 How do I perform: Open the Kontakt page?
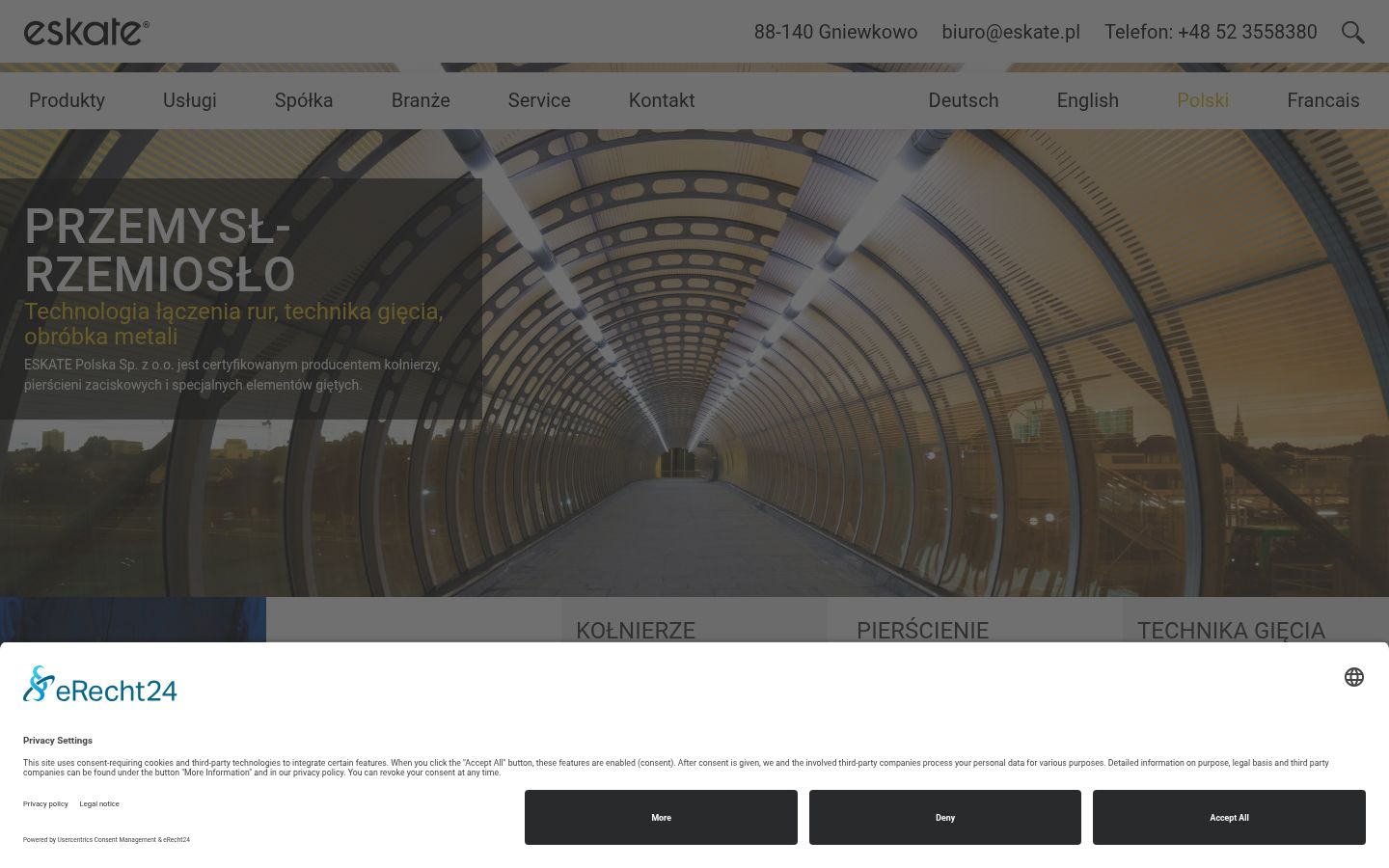pyautogui.click(x=662, y=100)
